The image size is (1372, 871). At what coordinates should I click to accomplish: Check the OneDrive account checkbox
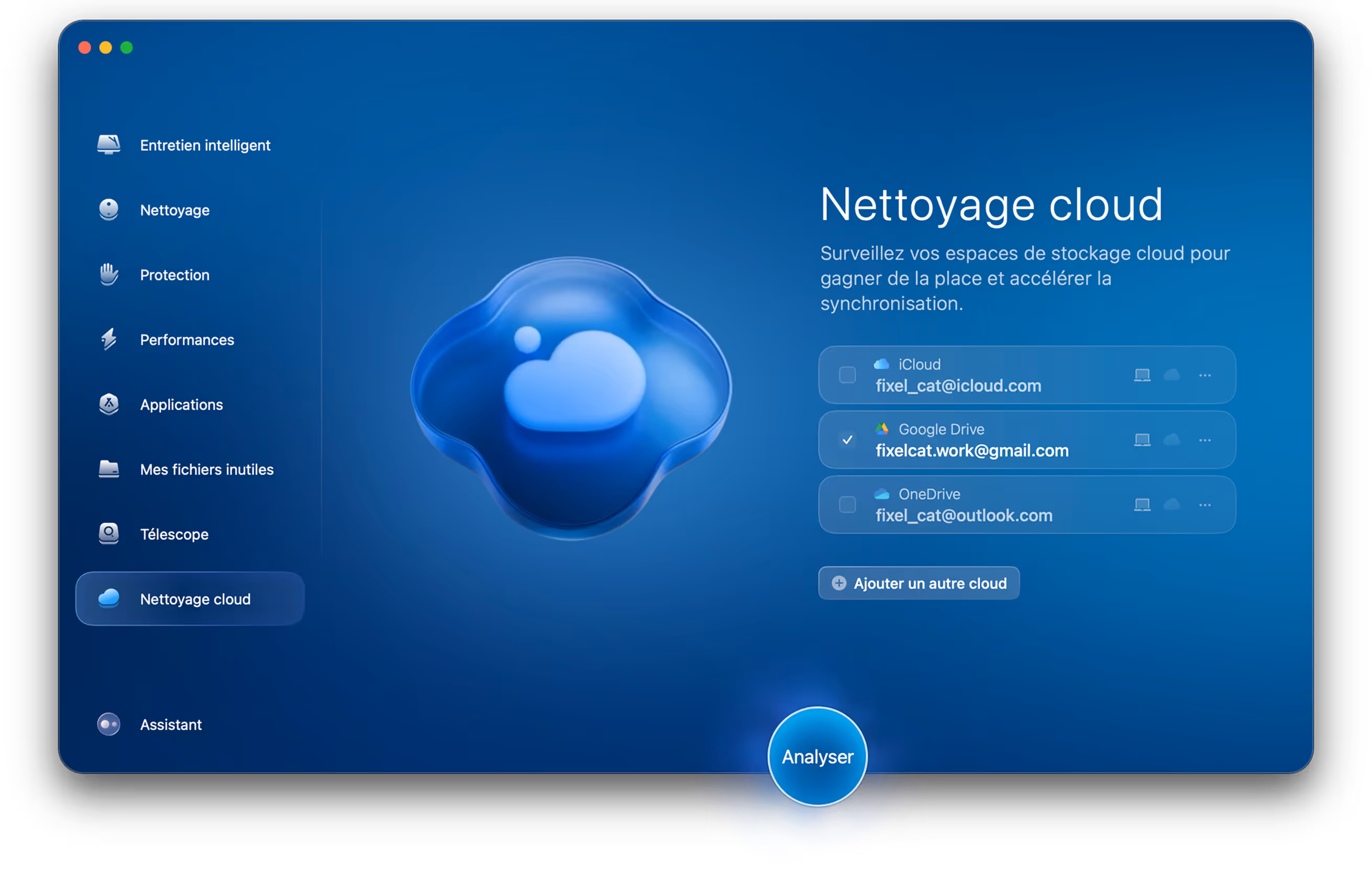coord(847,505)
